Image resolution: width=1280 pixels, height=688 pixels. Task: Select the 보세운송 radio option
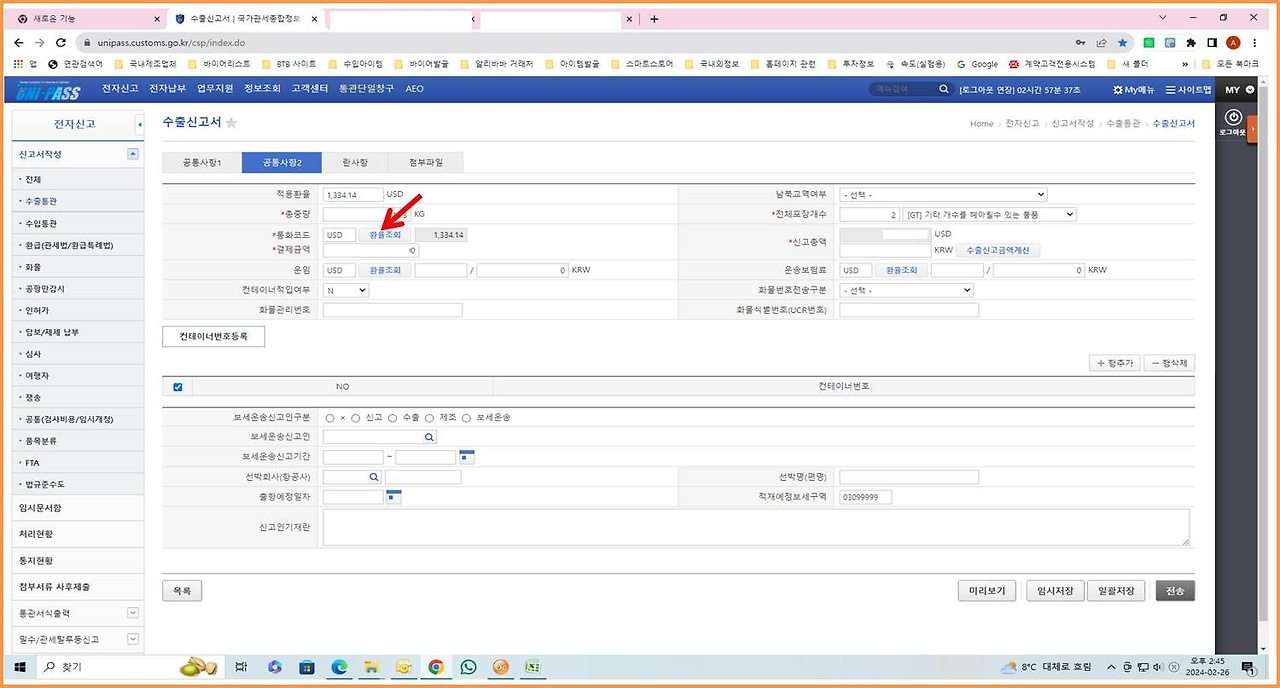[466, 418]
